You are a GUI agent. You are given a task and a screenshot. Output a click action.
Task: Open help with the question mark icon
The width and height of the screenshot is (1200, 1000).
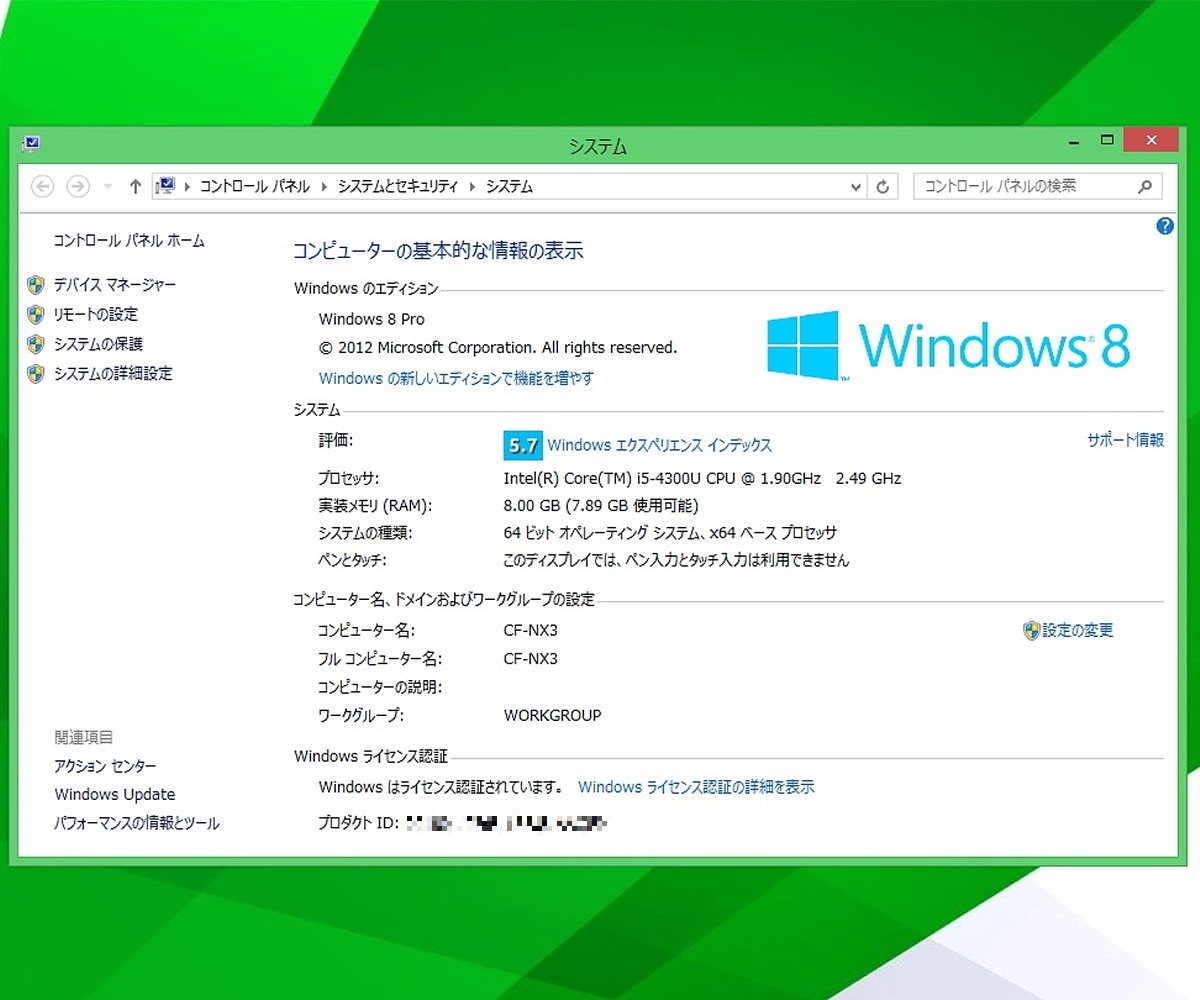(x=1164, y=226)
